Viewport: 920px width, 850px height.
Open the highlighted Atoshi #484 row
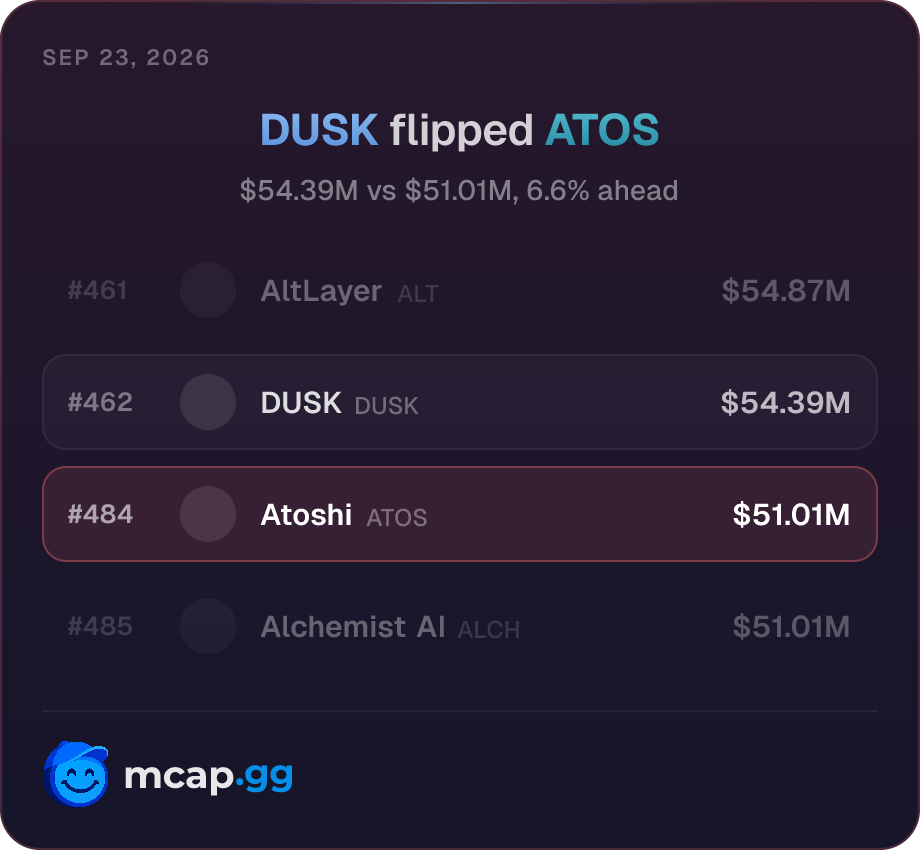coord(460,514)
